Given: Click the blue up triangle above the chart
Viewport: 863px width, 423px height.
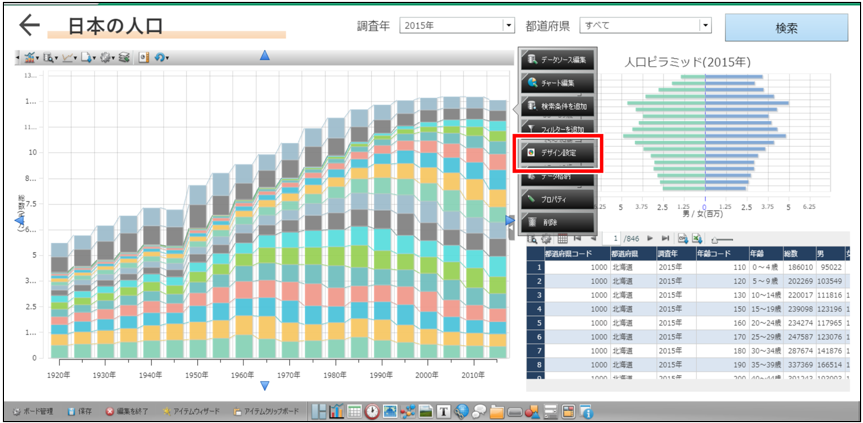Looking at the screenshot, I should pyautogui.click(x=264, y=56).
